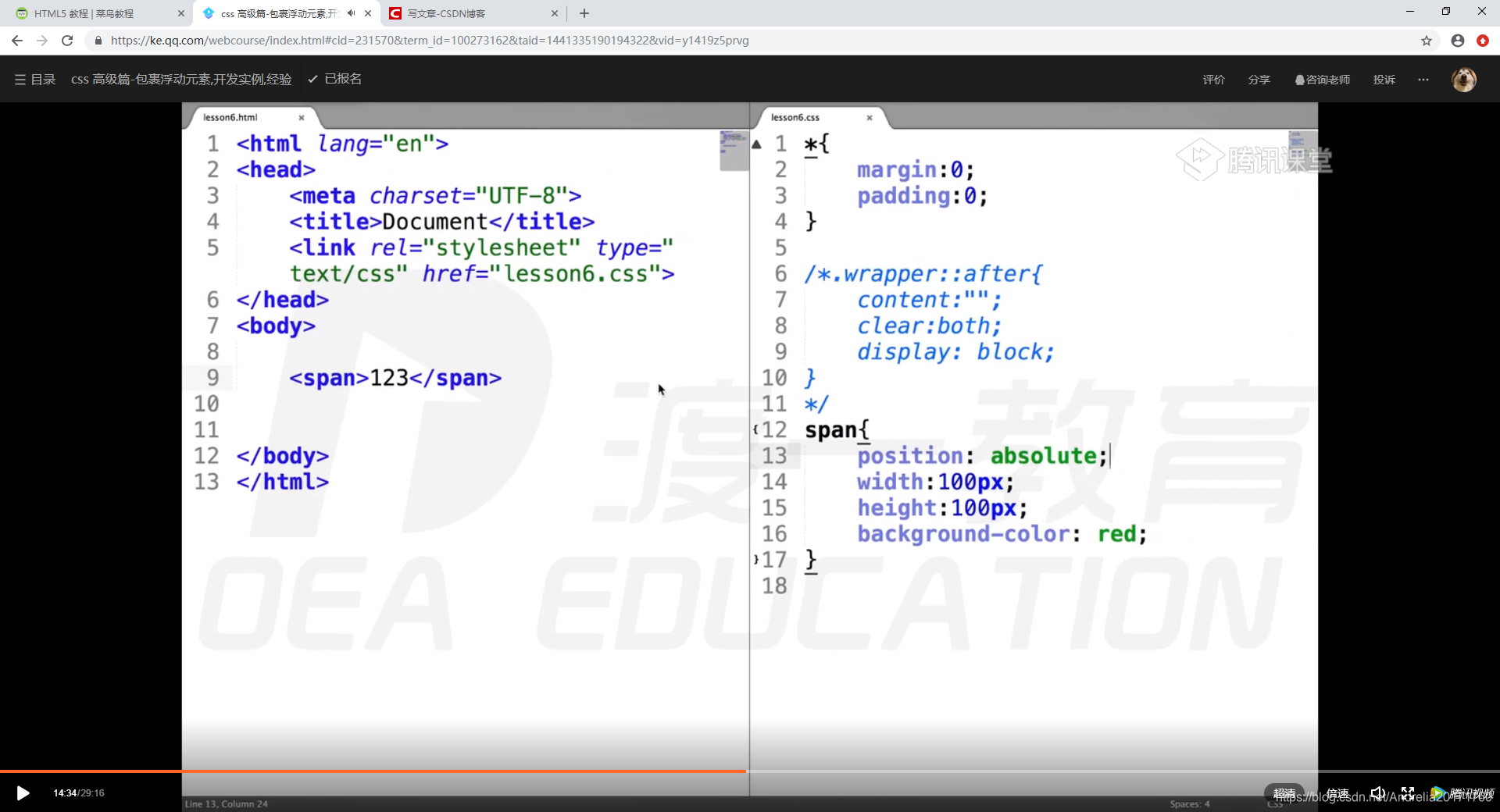Click the 'clear:both;' commented line
This screenshot has height=812, width=1500.
click(x=929, y=326)
